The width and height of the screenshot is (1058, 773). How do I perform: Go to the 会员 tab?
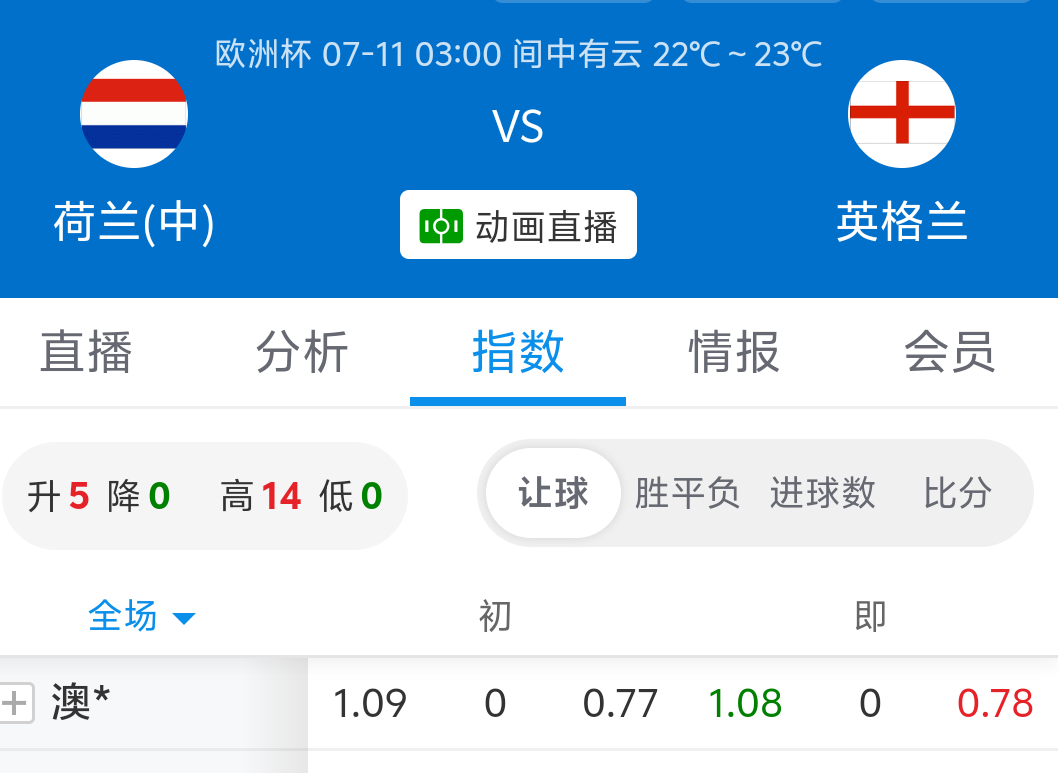pyautogui.click(x=949, y=352)
